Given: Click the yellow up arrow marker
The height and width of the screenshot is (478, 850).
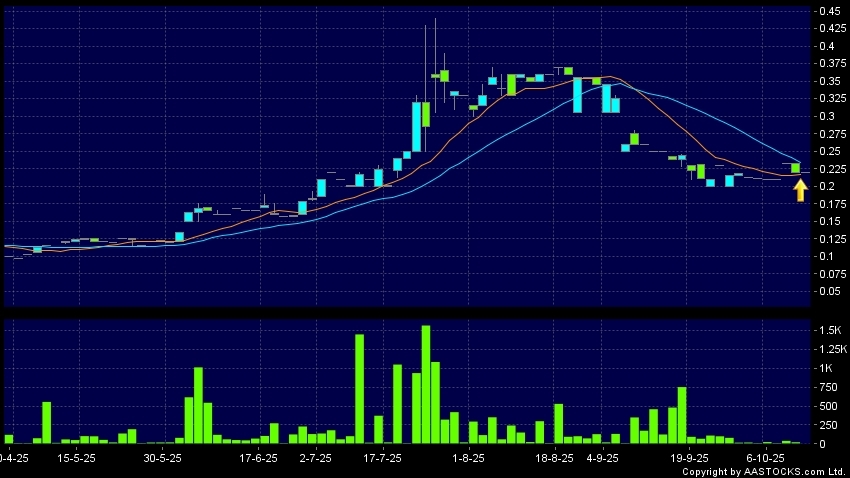Looking at the screenshot, I should click(800, 189).
